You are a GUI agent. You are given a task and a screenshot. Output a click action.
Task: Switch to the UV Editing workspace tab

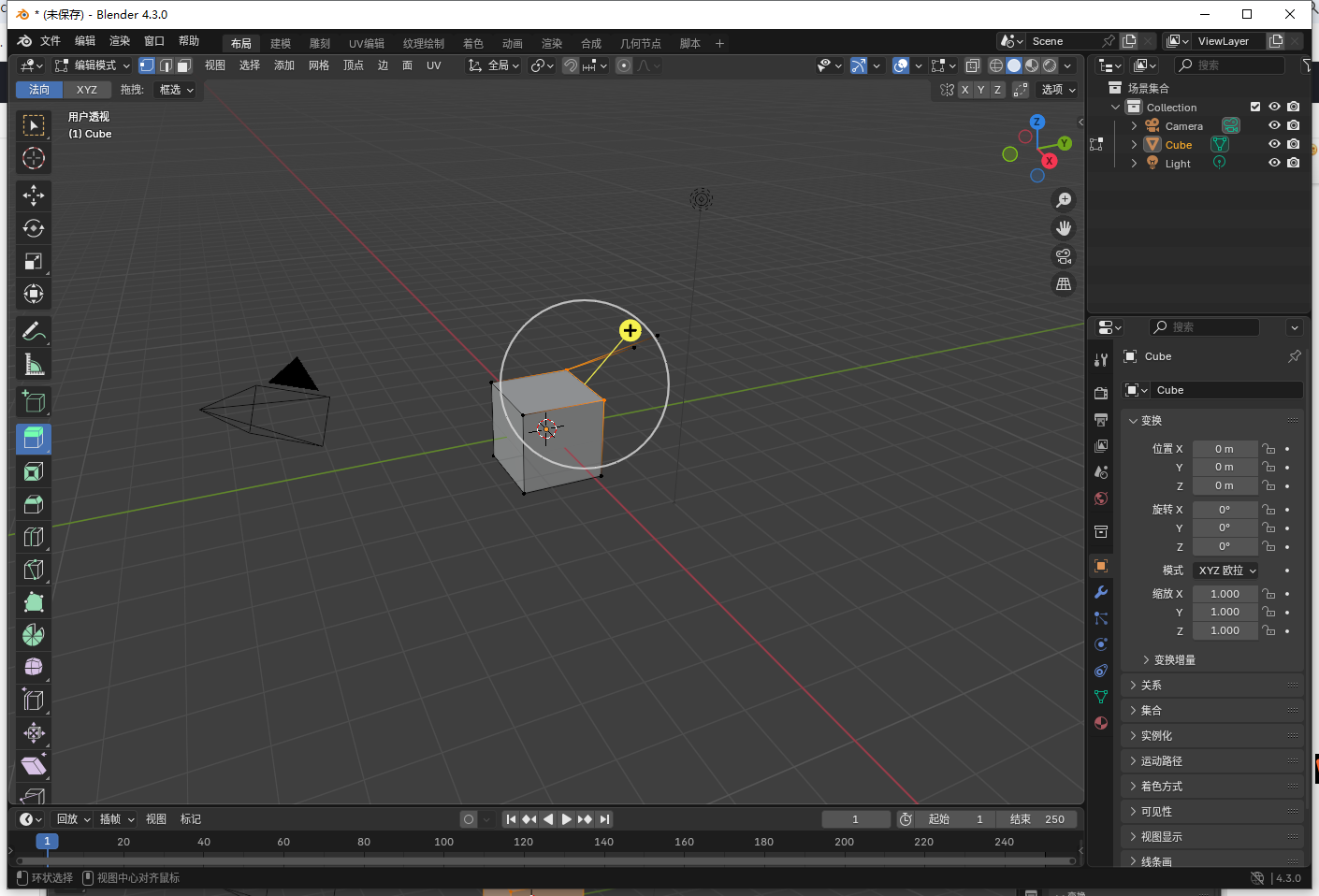pyautogui.click(x=367, y=44)
